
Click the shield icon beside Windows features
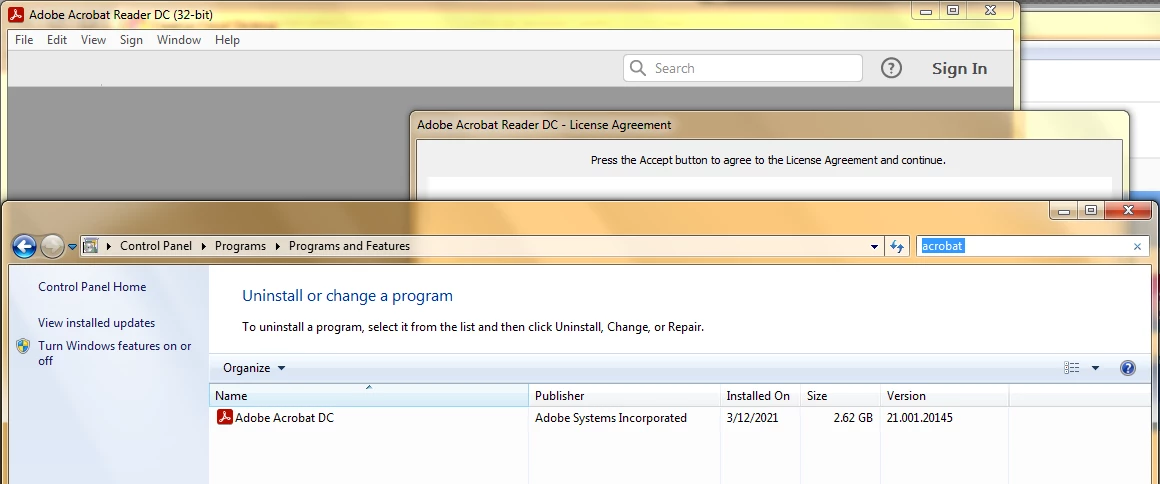[x=24, y=346]
